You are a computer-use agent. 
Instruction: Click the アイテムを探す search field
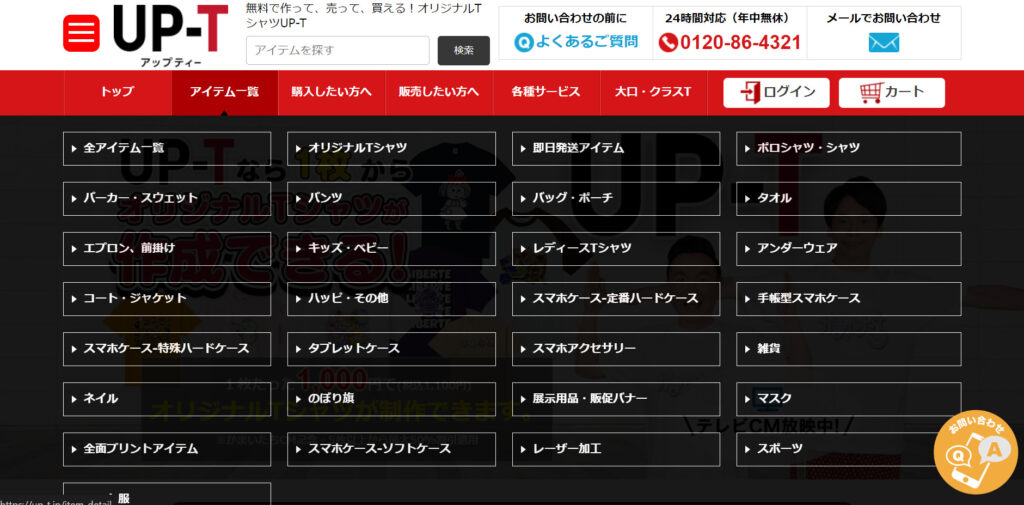pyautogui.click(x=337, y=50)
